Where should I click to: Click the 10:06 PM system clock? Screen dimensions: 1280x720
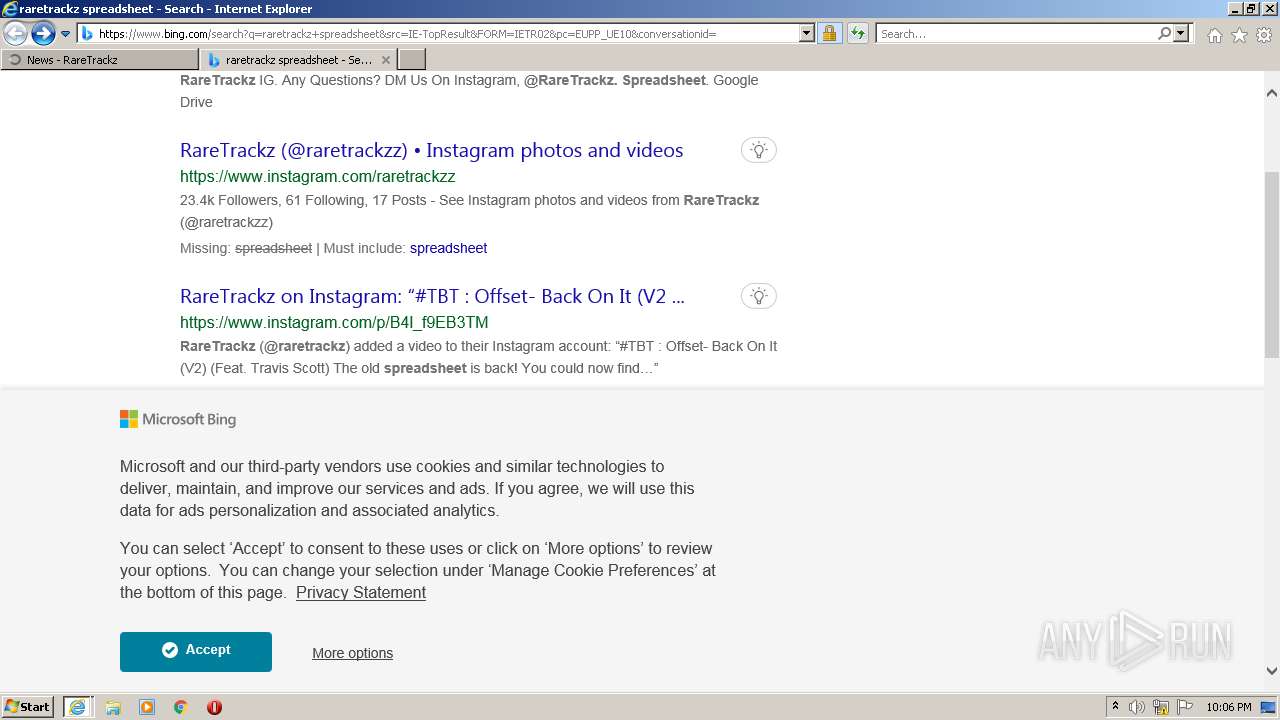pos(1229,707)
